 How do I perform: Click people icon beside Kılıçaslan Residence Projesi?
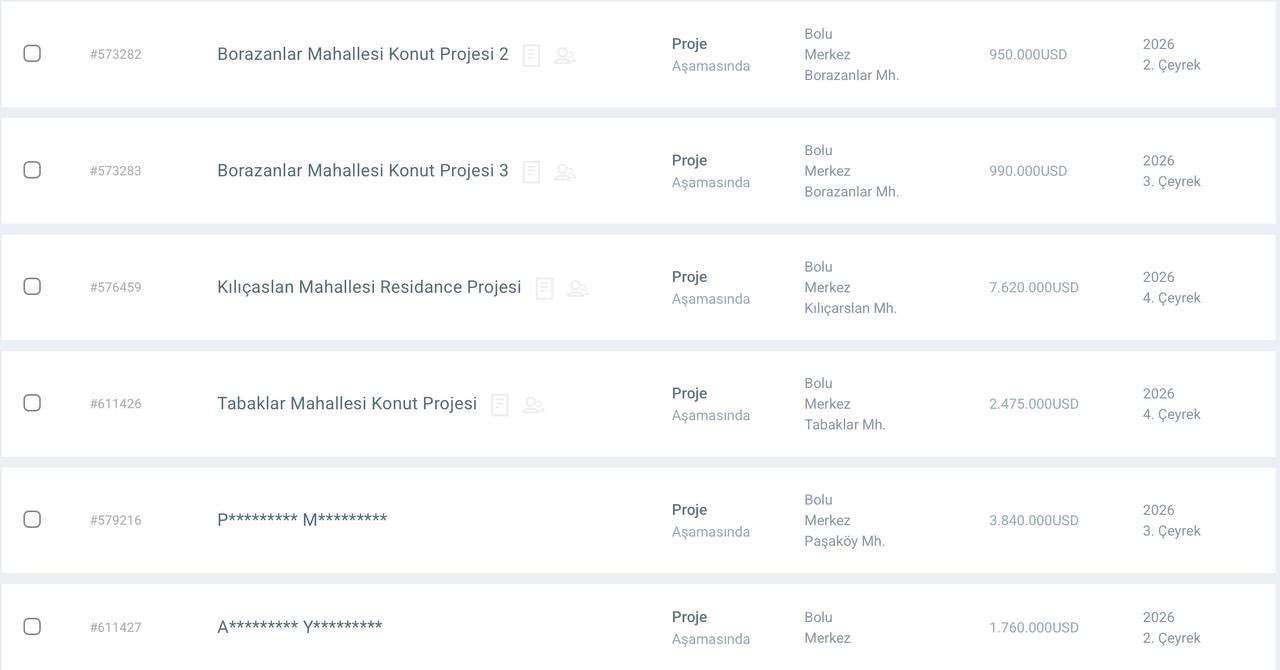click(578, 288)
